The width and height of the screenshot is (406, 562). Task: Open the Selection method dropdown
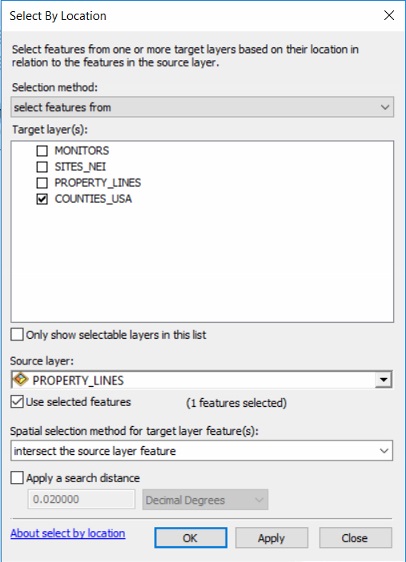coord(202,107)
